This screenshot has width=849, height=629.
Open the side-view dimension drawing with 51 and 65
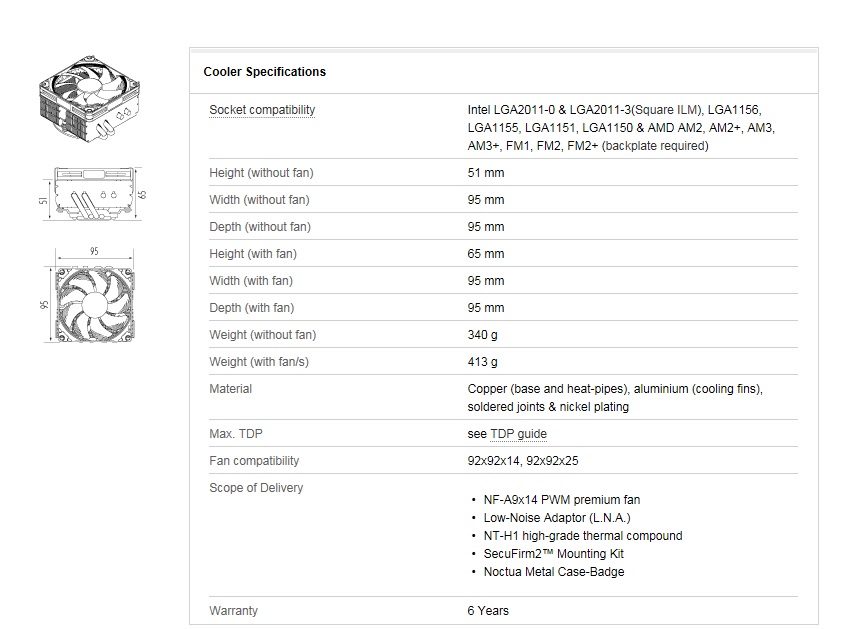(x=93, y=194)
